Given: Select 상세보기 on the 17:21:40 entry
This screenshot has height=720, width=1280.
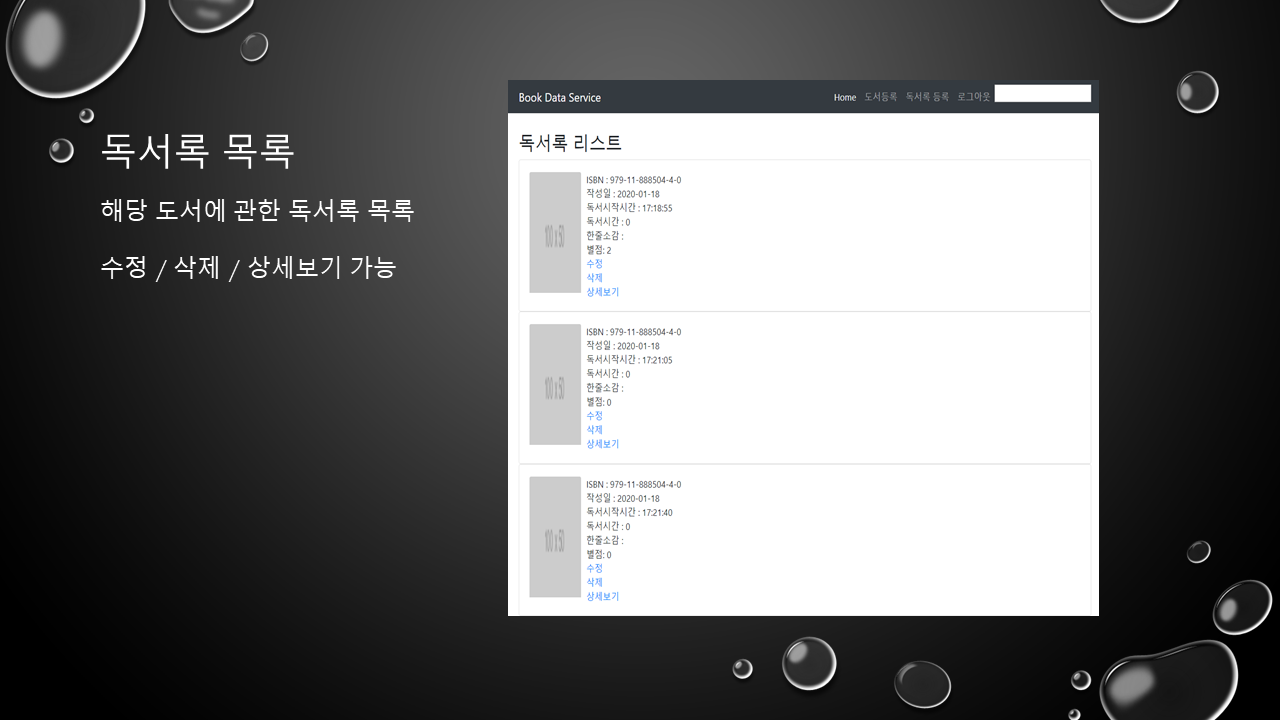Looking at the screenshot, I should click(602, 596).
